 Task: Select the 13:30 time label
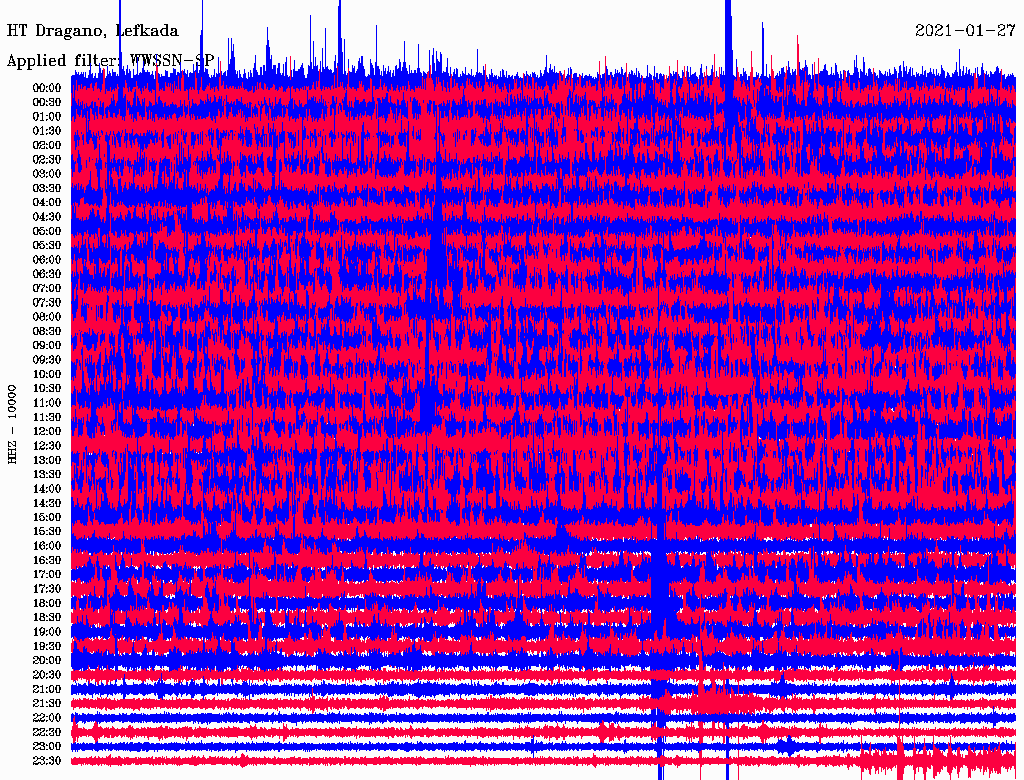coord(47,474)
